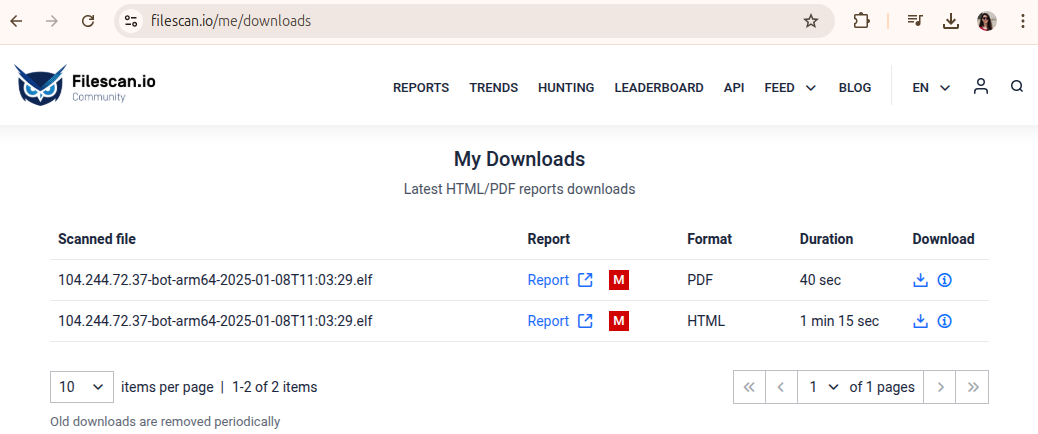Go to the REPORTS menu
This screenshot has height=434, width=1038.
pyautogui.click(x=421, y=87)
